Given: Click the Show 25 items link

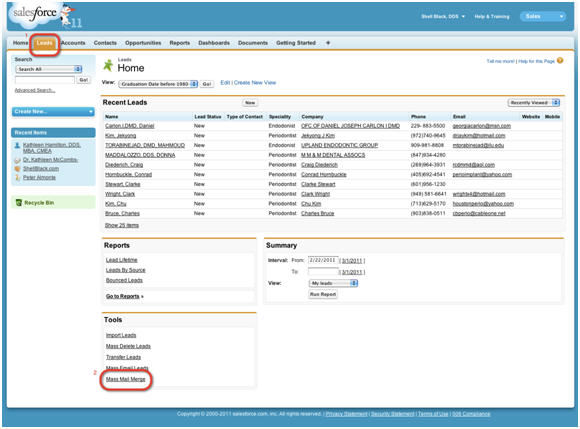Looking at the screenshot, I should [x=122, y=225].
